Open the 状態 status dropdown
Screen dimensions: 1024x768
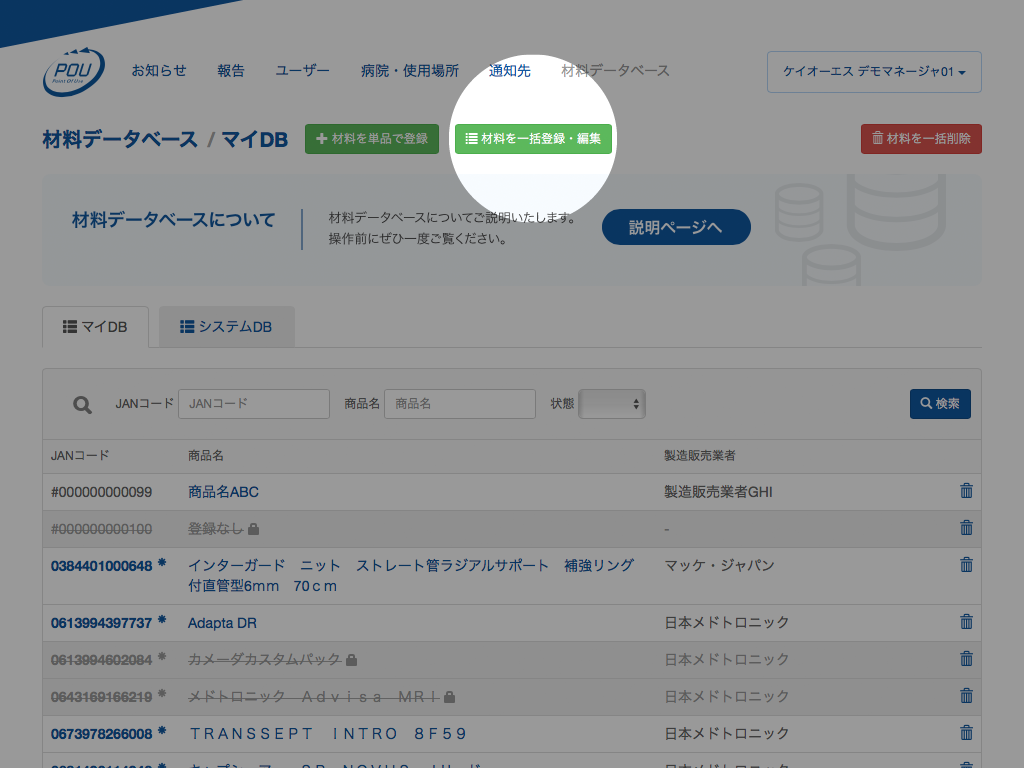tap(612, 404)
